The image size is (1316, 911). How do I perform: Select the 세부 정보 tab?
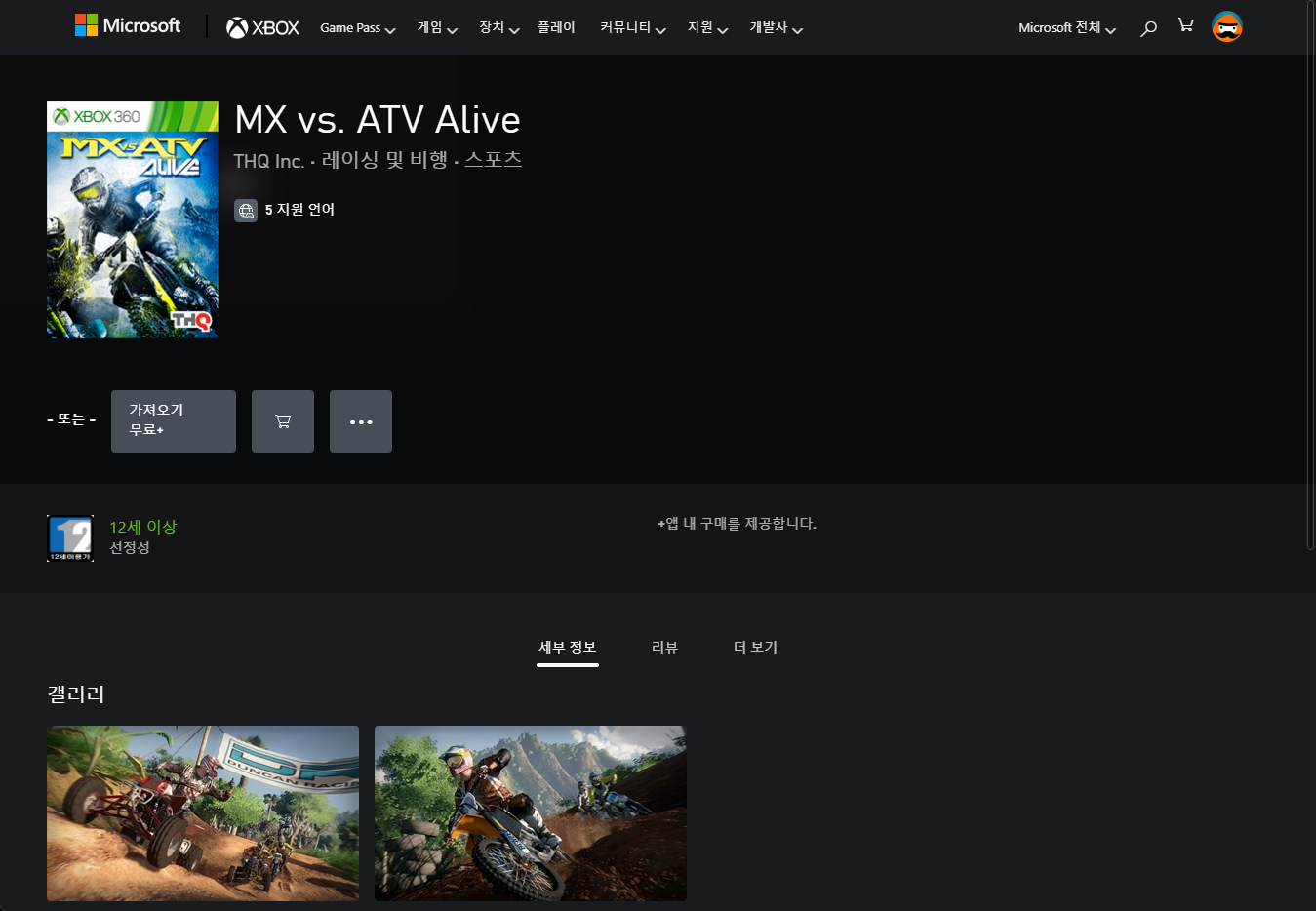coord(568,648)
